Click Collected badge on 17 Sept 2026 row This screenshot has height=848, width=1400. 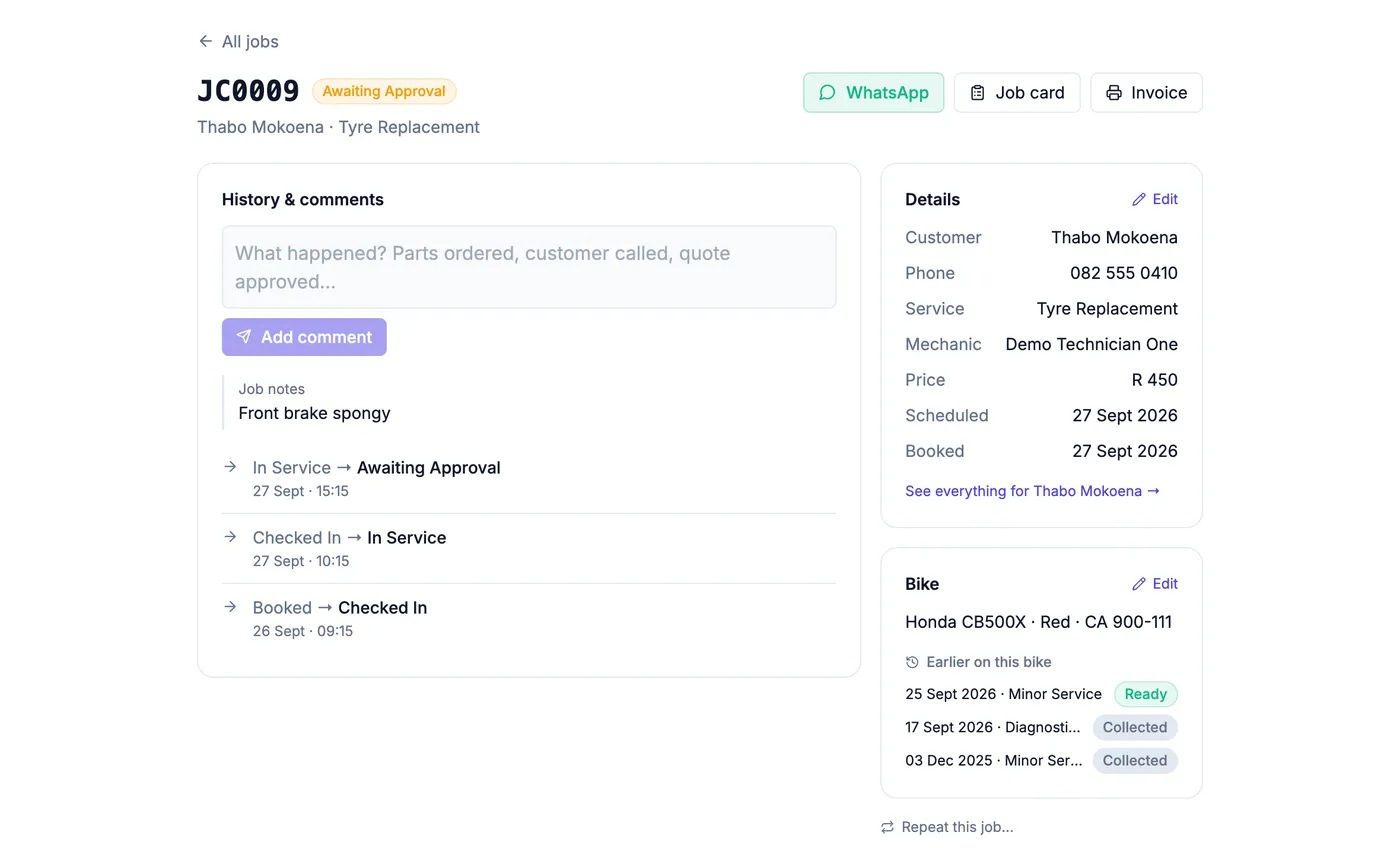[1135, 727]
